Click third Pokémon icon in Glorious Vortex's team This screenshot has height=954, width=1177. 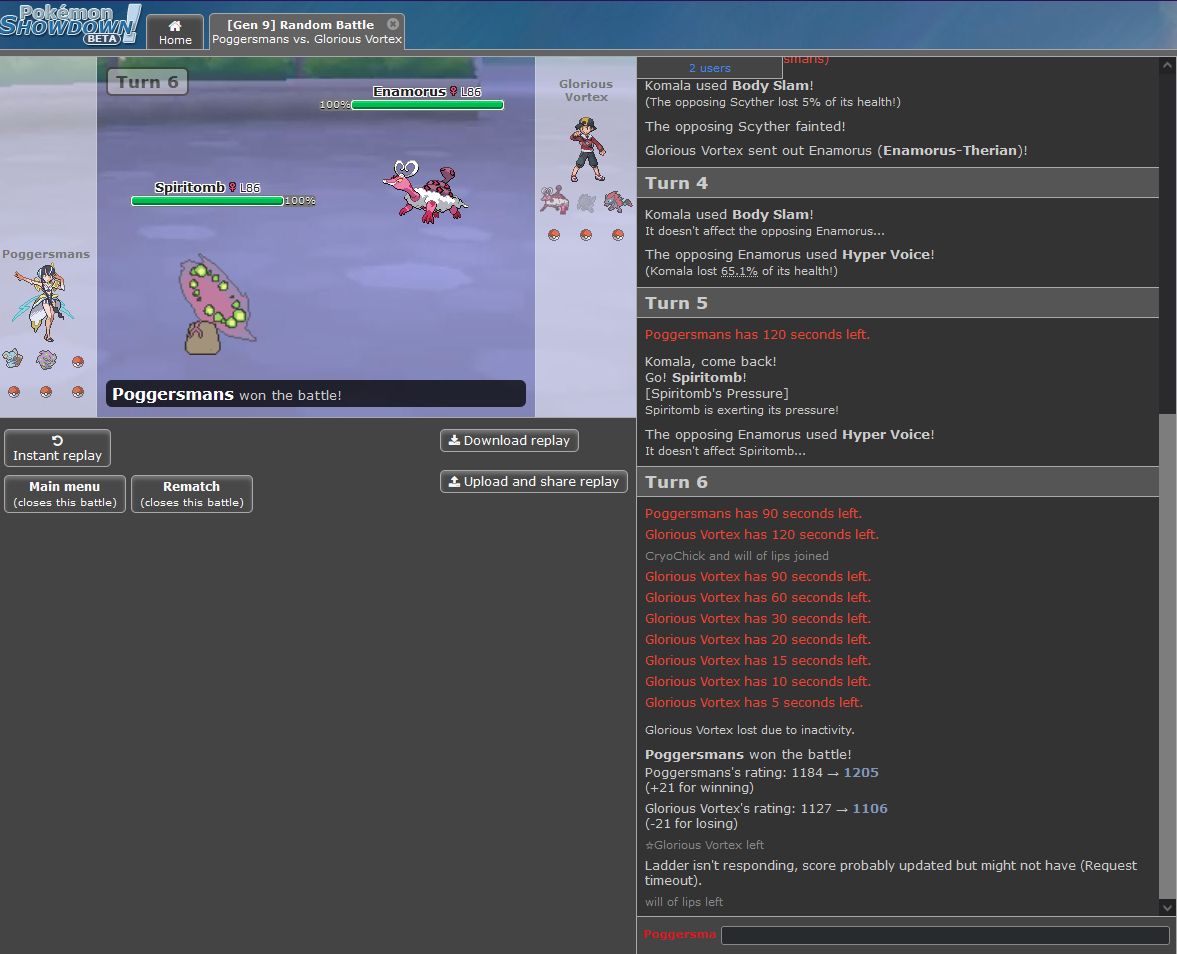coord(618,201)
